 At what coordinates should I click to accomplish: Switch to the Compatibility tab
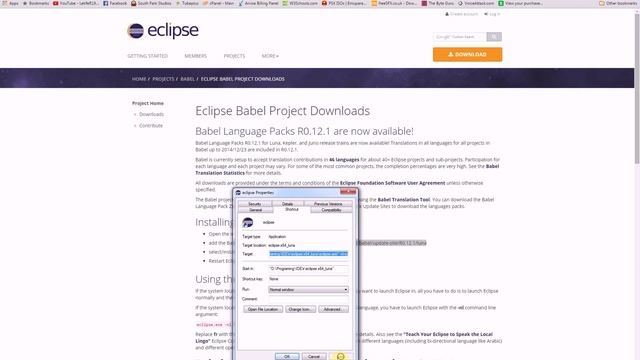click(331, 210)
